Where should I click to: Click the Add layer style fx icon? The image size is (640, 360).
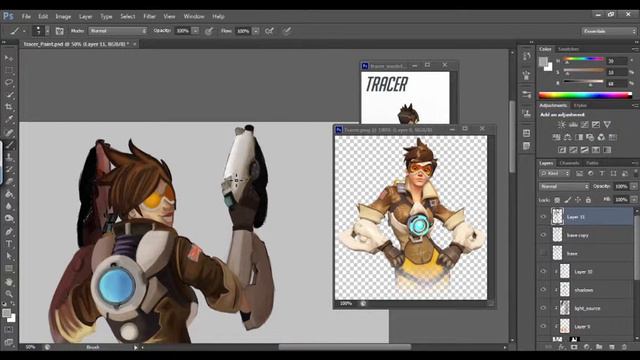click(x=562, y=347)
